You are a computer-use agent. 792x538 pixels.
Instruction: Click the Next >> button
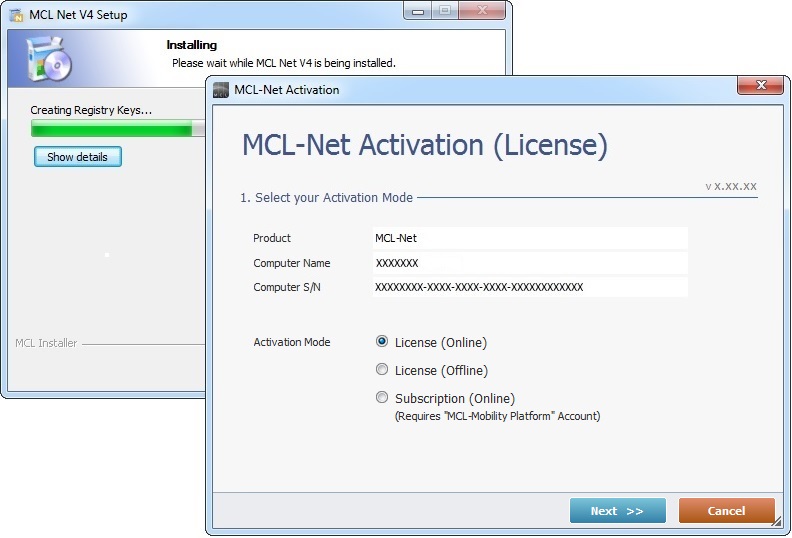[x=617, y=511]
